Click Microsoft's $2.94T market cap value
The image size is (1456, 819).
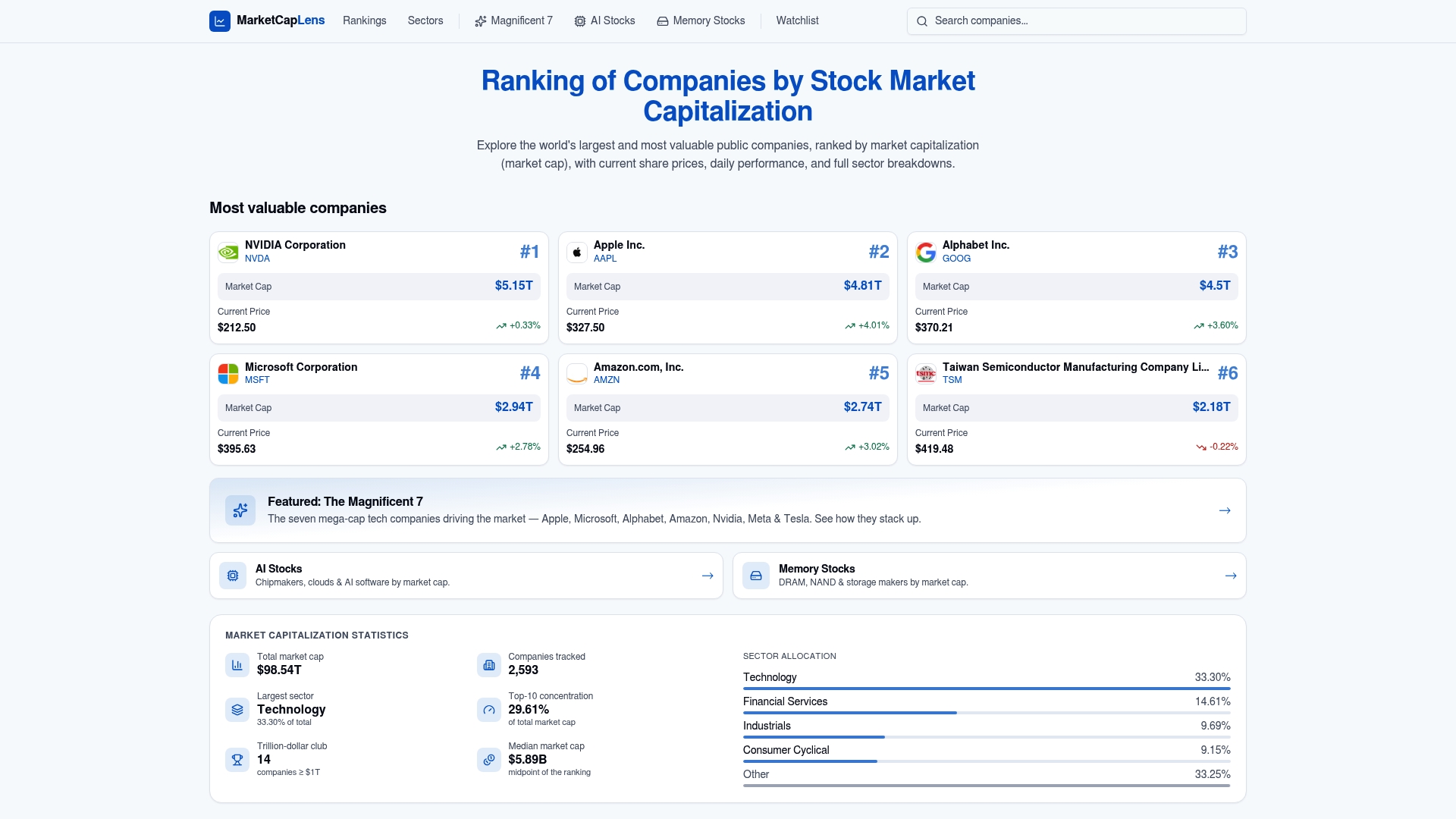[514, 407]
